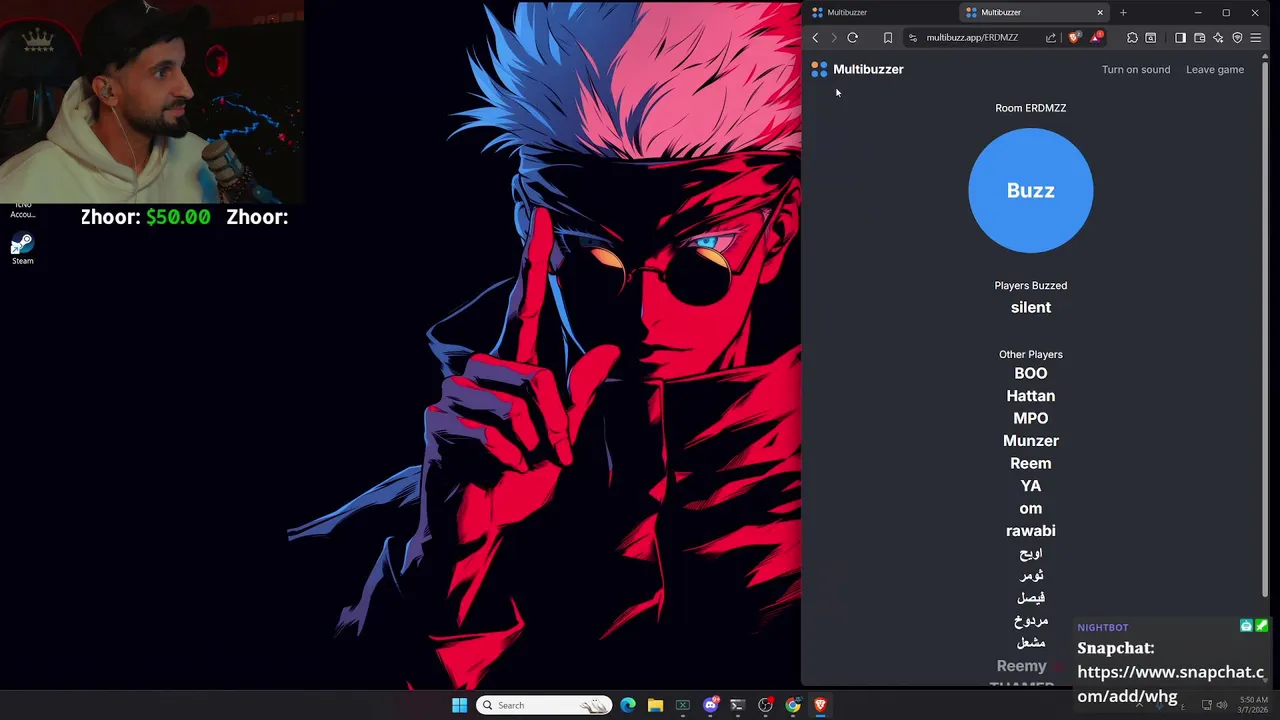Select player فيصل in the list
Viewport: 1280px width, 720px height.
coord(1030,598)
